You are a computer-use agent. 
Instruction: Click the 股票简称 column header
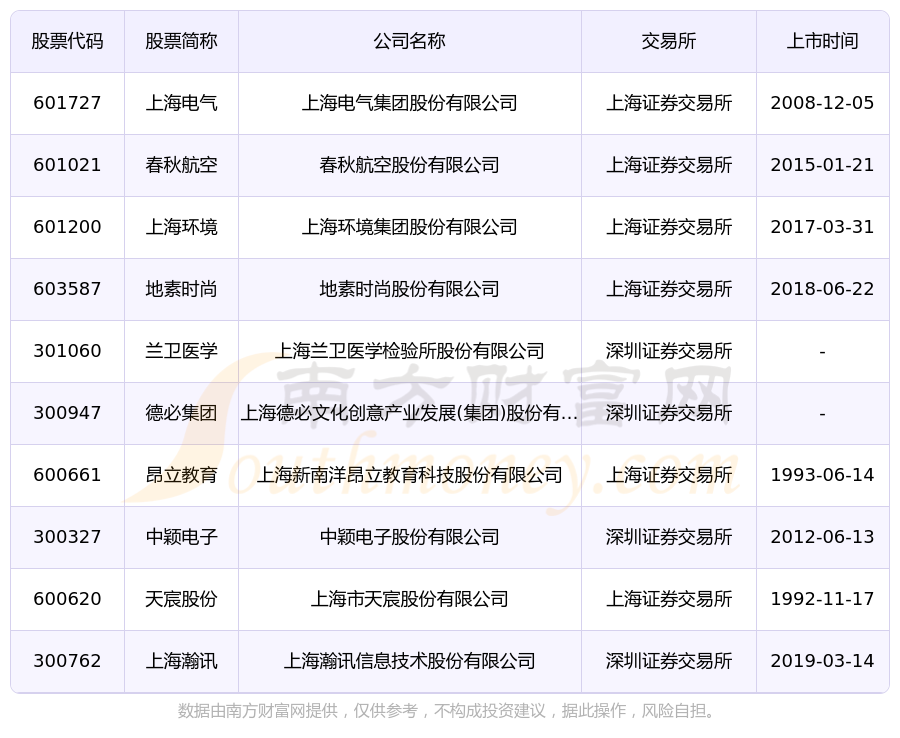coord(181,41)
